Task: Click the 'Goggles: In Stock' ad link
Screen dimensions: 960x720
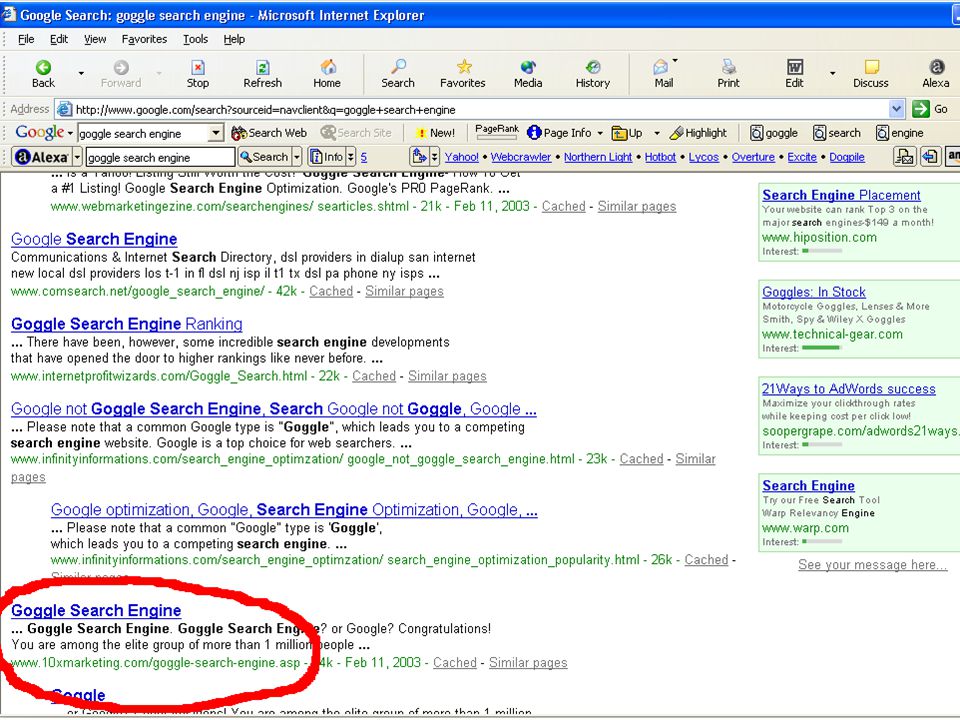Action: tap(814, 292)
